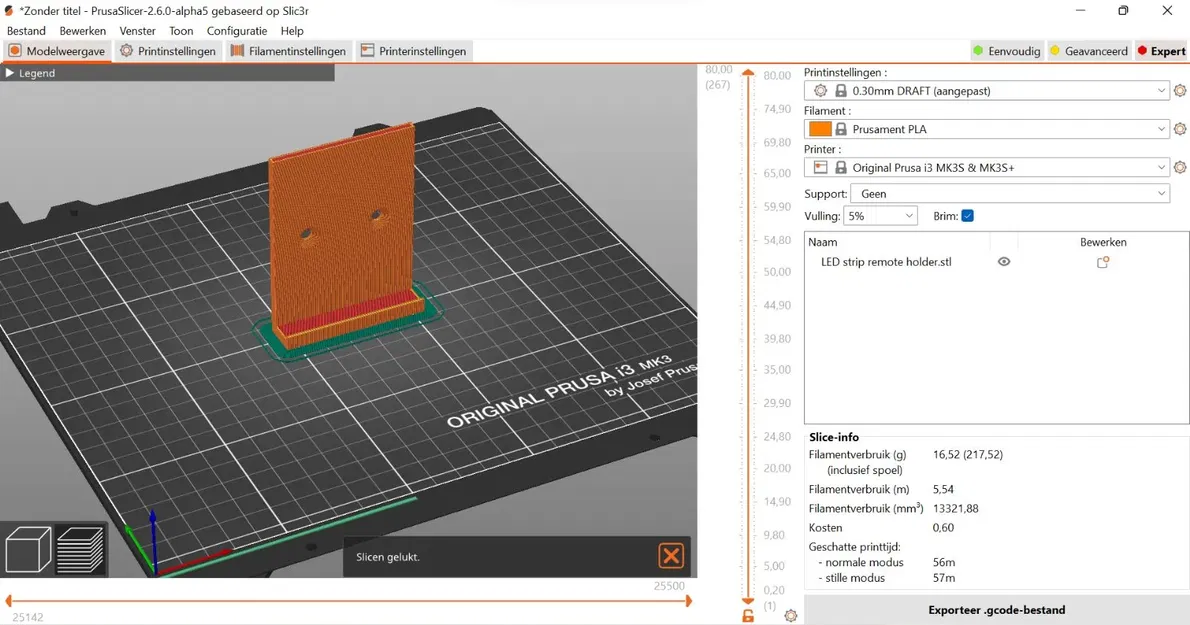Screen dimensions: 1190x625
Task: Close the 'Slicen gelukt' notification
Action: [671, 556]
